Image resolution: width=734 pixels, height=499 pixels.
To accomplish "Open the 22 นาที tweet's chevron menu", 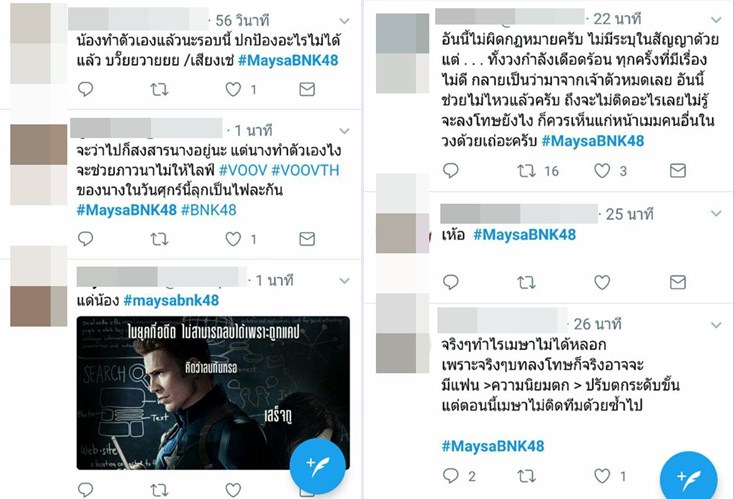I will [716, 19].
